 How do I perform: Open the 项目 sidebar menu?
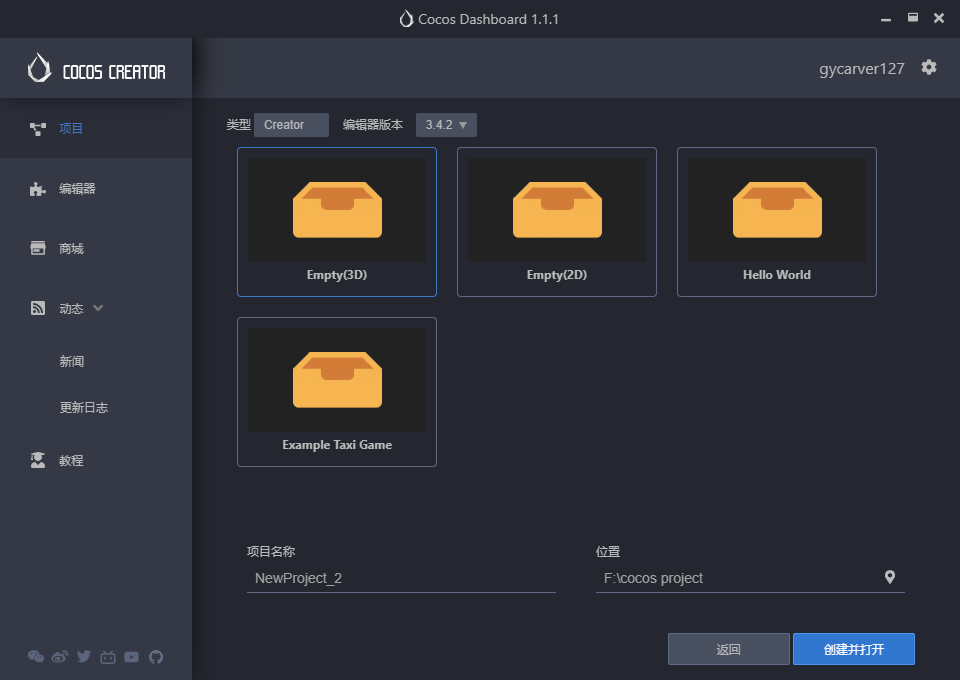[x=96, y=129]
